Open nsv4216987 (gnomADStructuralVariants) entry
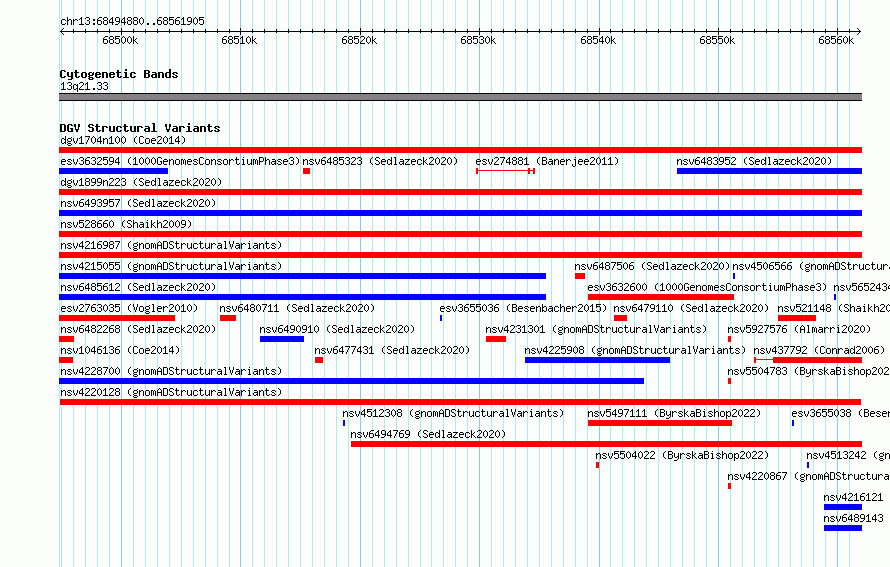Viewport: 890px width, 567px height. click(x=171, y=245)
